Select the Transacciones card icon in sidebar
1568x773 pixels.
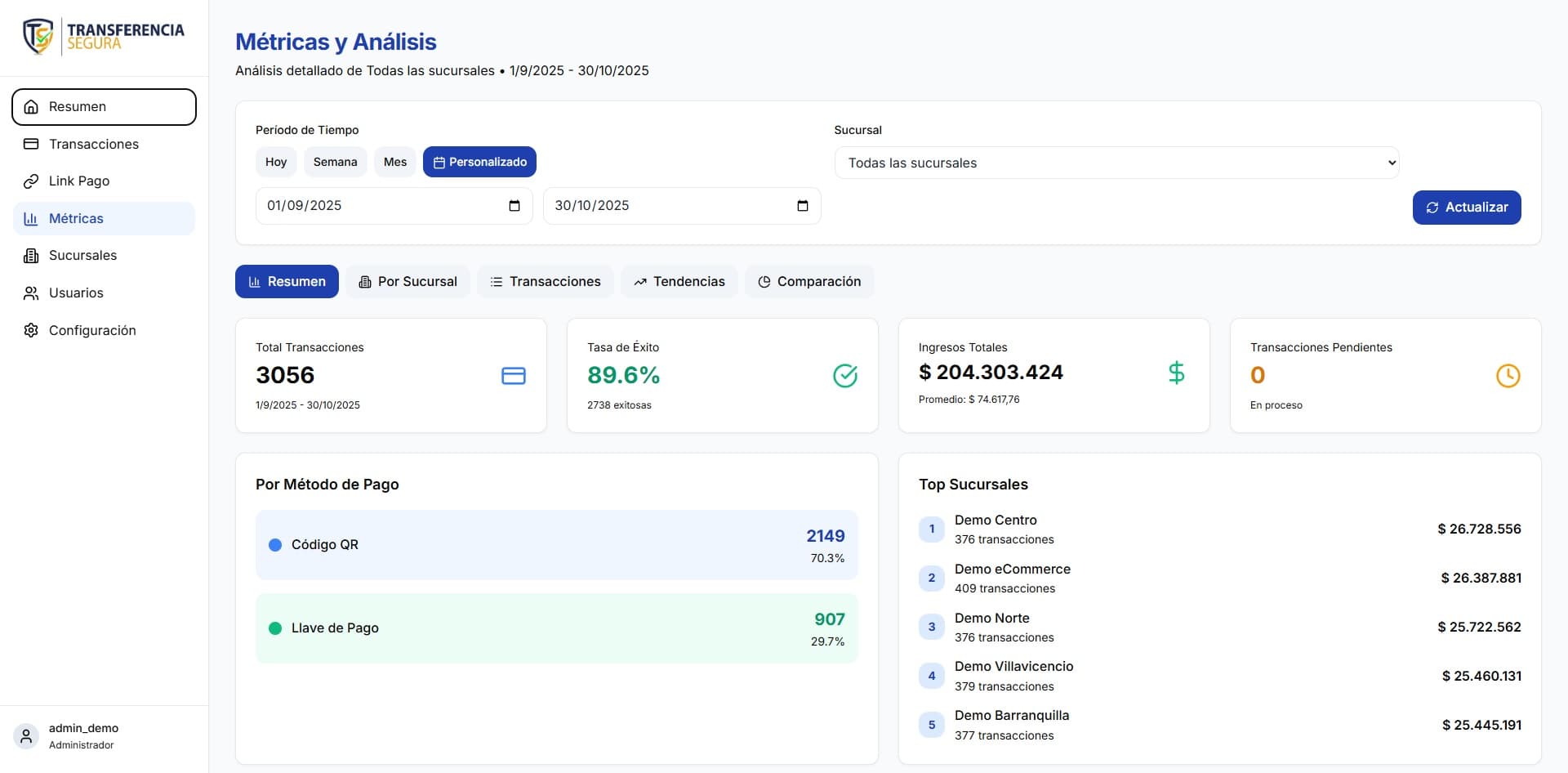(31, 144)
